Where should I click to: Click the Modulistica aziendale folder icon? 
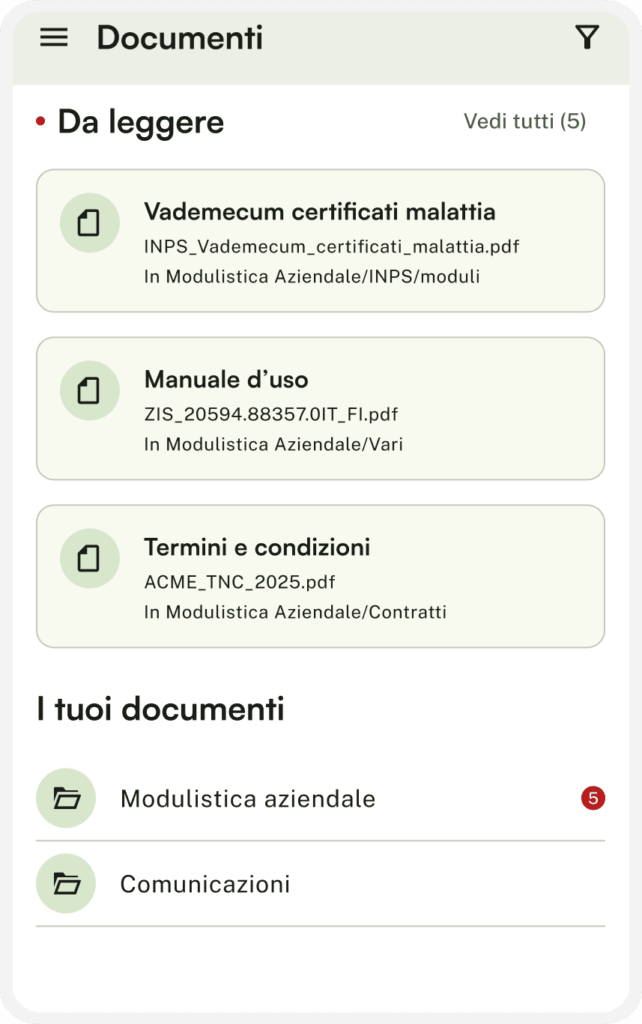[66, 798]
